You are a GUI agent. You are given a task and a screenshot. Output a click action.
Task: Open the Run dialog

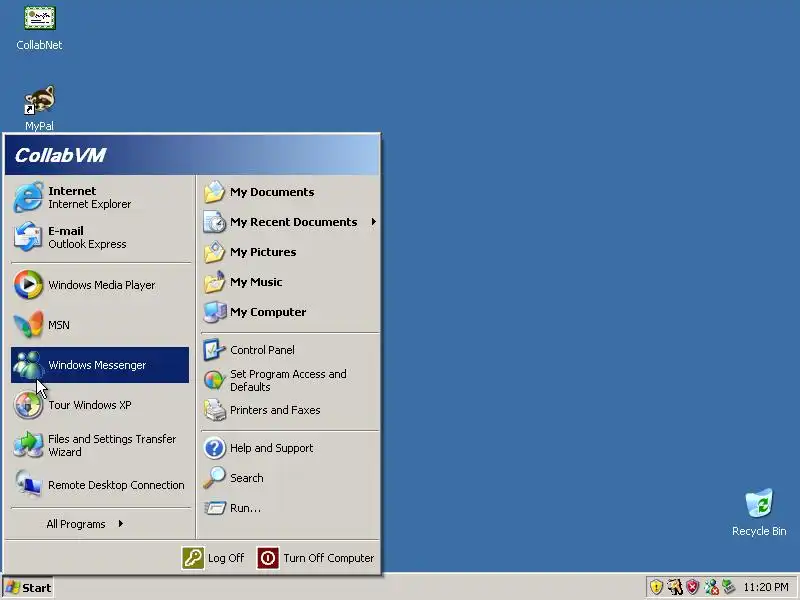point(290,508)
